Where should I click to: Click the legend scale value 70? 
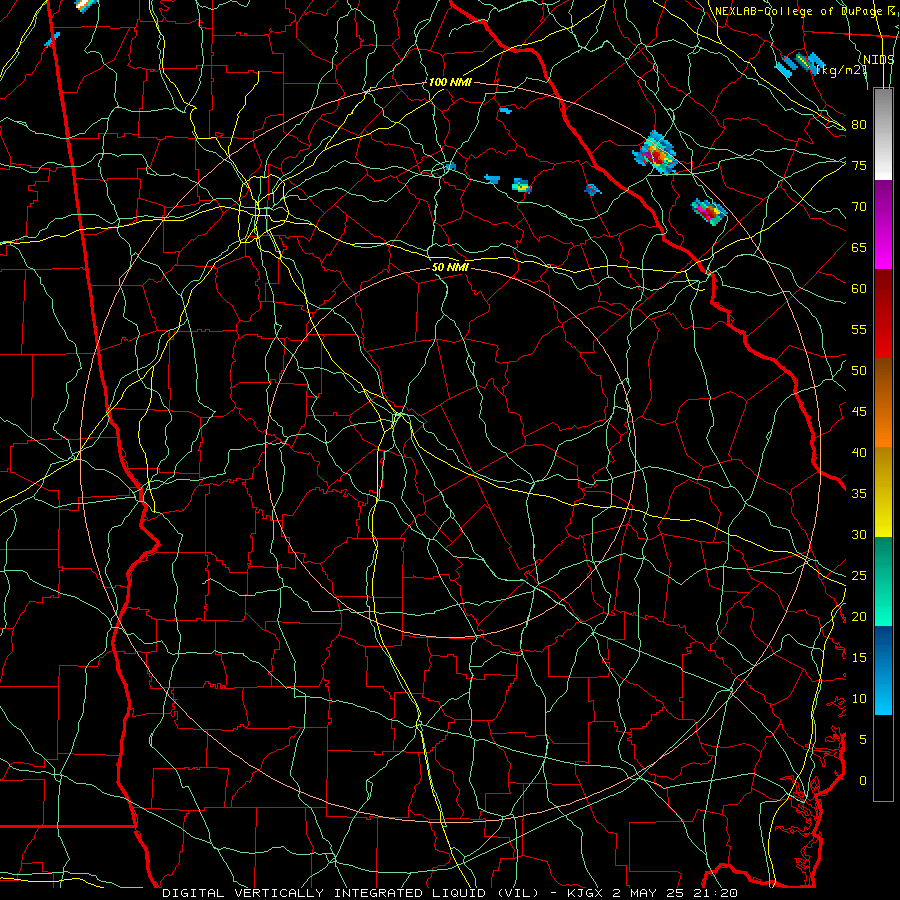pos(859,207)
